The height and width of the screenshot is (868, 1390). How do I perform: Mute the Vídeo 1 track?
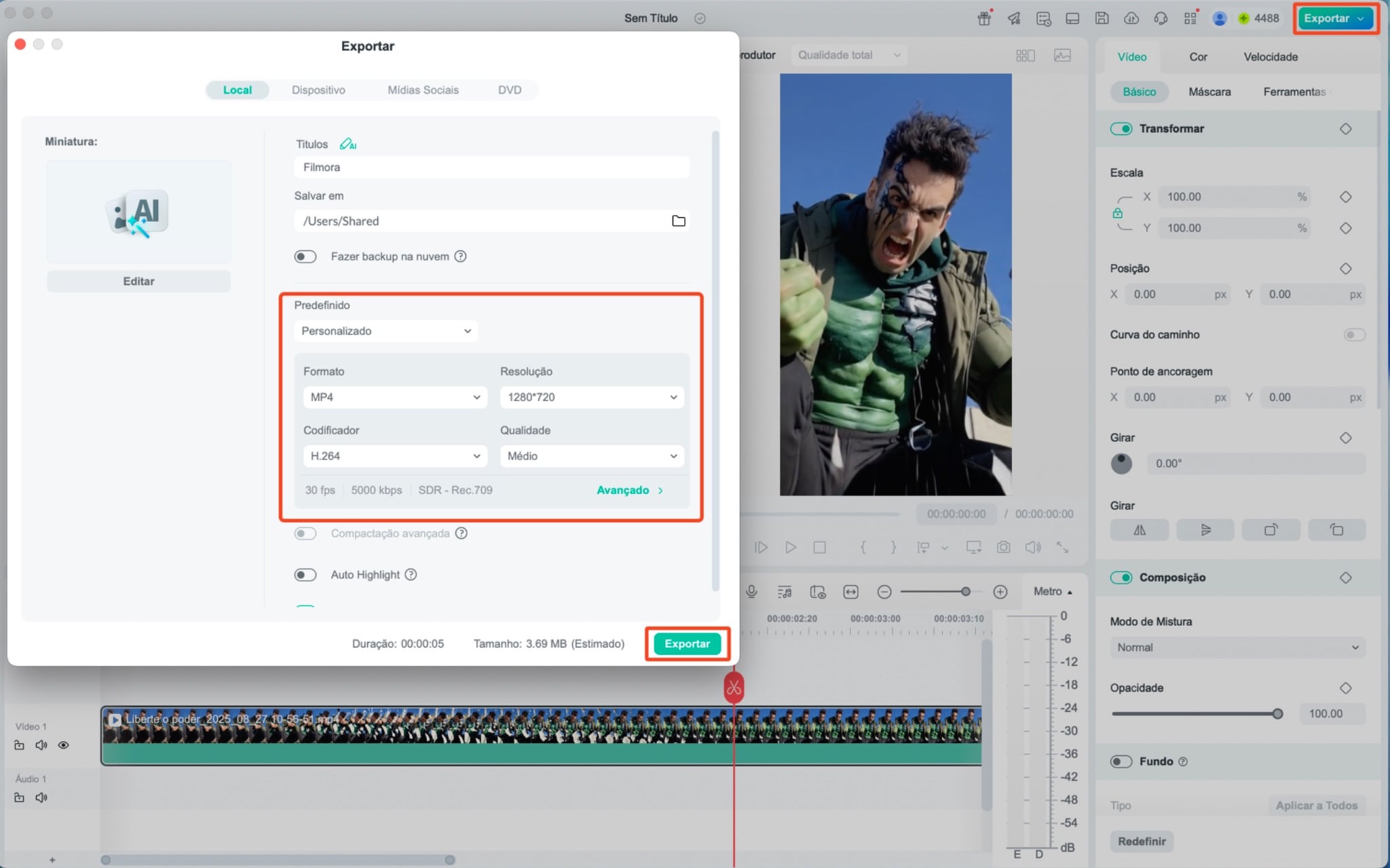tap(41, 745)
